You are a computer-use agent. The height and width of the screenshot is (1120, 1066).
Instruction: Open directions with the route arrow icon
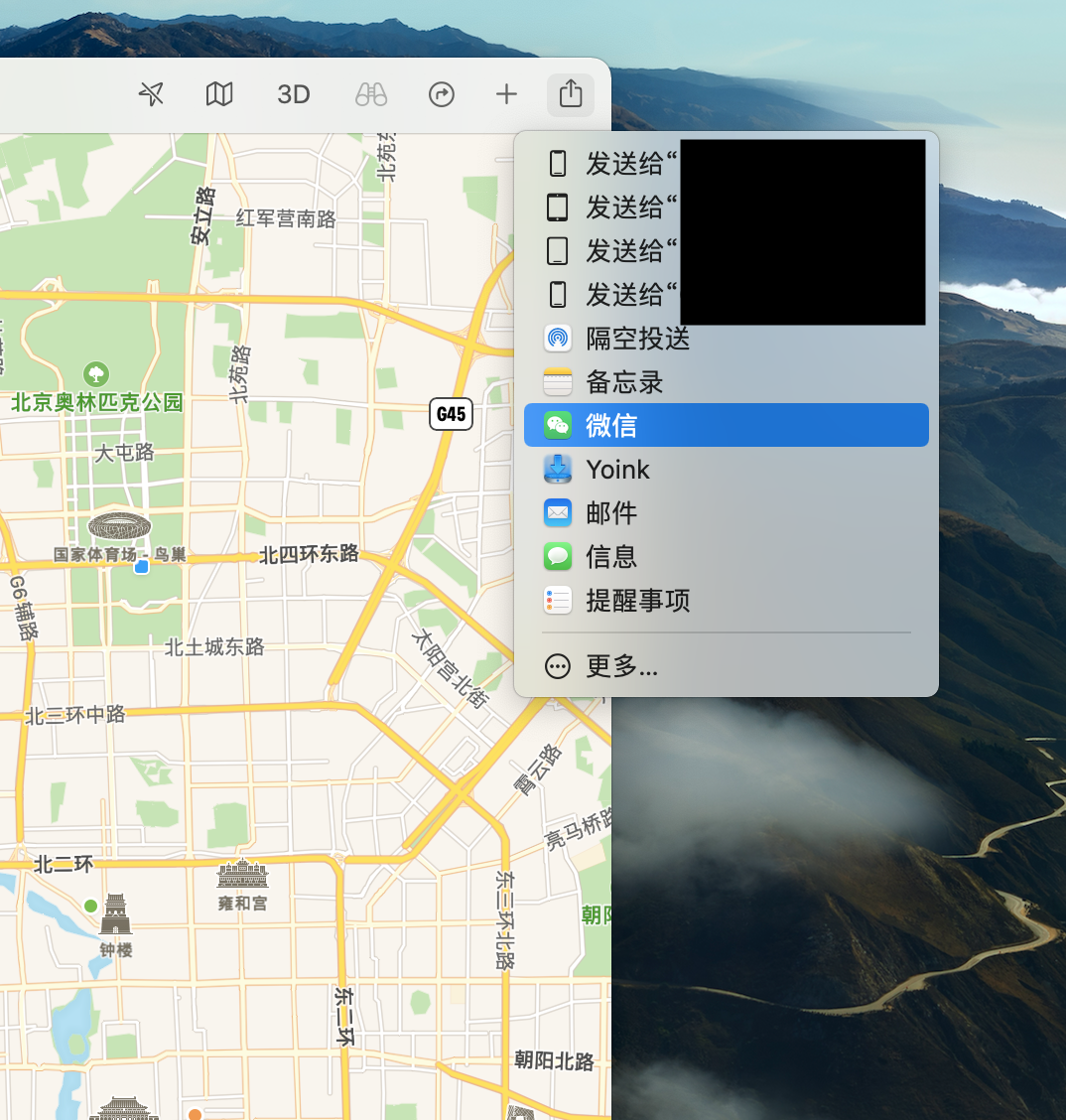(441, 94)
